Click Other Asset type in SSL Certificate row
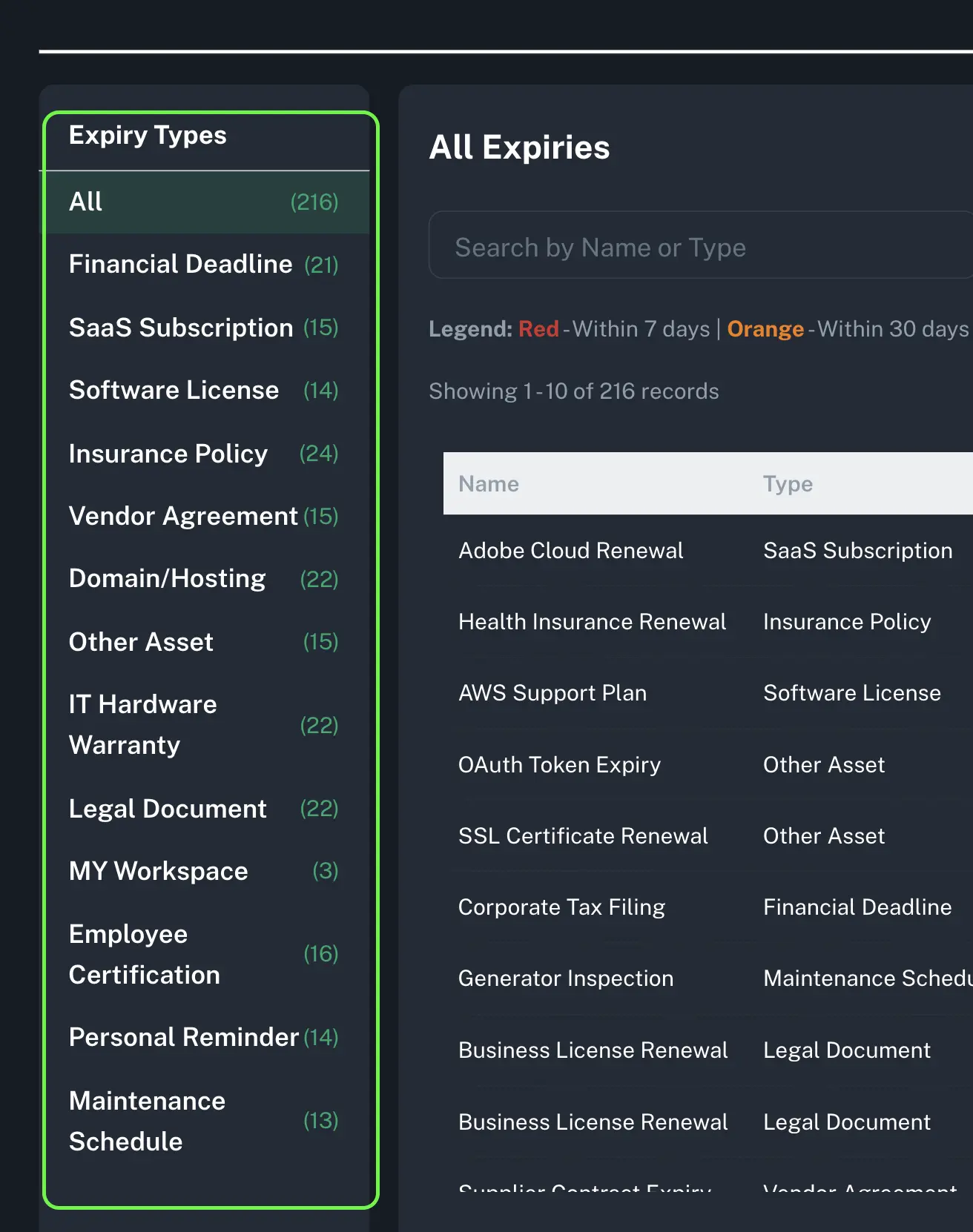The width and height of the screenshot is (973, 1232). coord(824,836)
